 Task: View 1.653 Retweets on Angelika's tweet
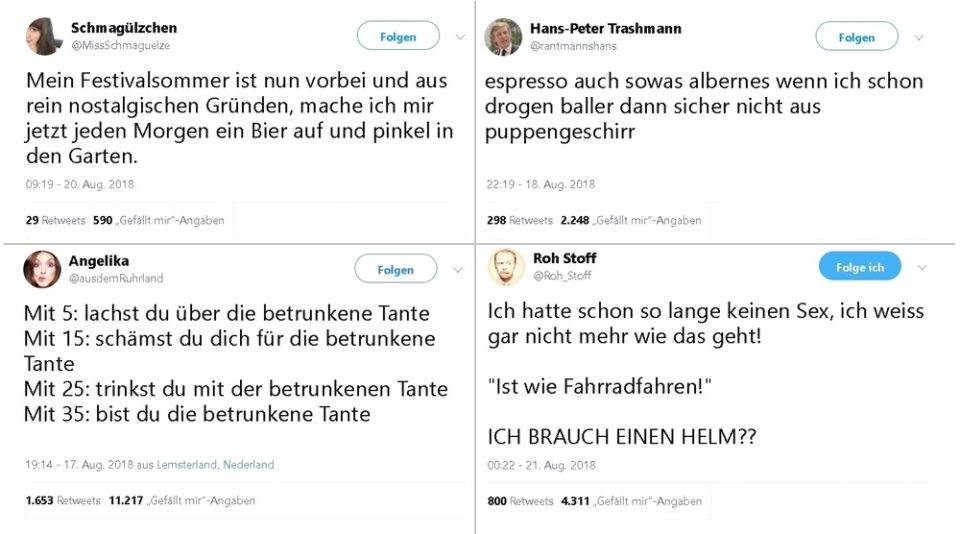tap(63, 500)
